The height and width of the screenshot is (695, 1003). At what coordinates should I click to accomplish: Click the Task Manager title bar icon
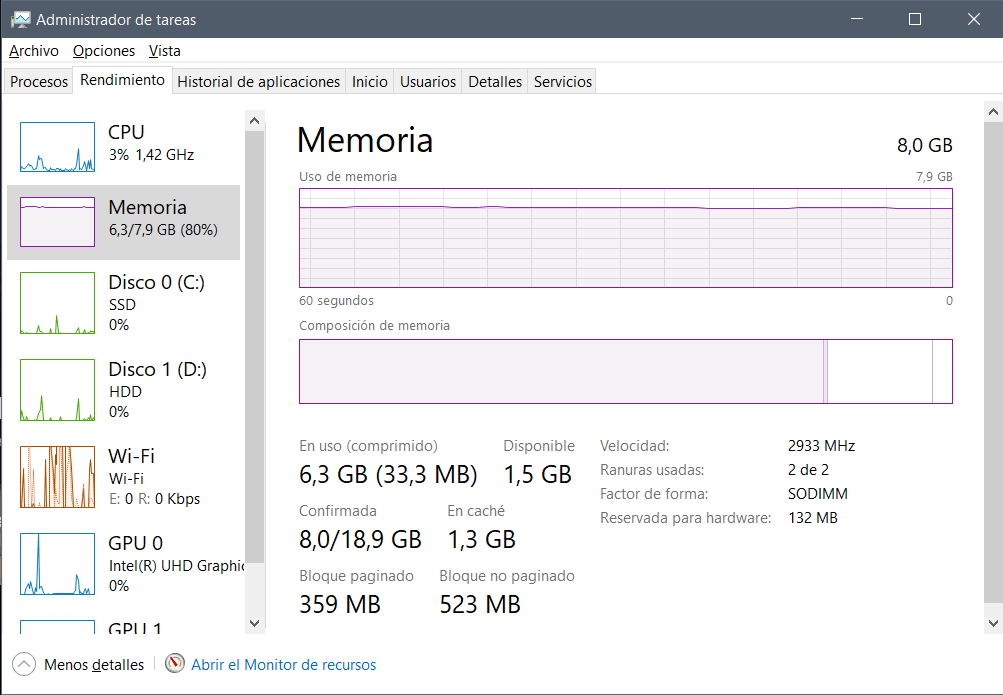20,19
